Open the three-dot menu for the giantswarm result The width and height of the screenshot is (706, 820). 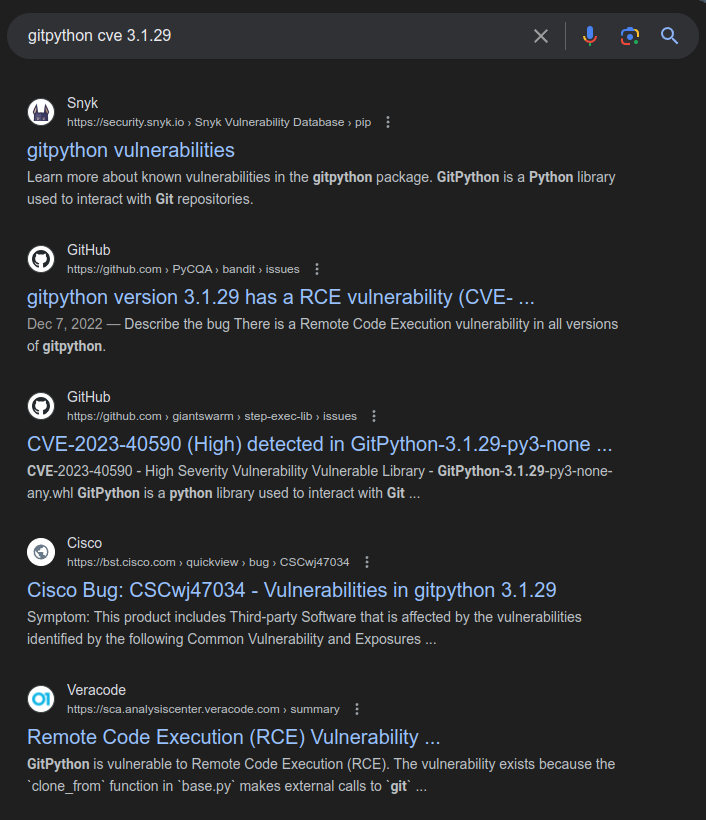(x=375, y=416)
